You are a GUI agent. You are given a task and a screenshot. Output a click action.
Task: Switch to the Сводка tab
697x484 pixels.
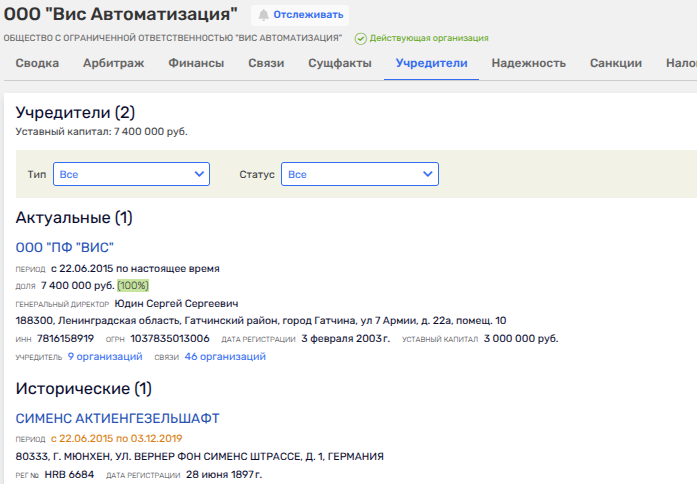coord(37,63)
